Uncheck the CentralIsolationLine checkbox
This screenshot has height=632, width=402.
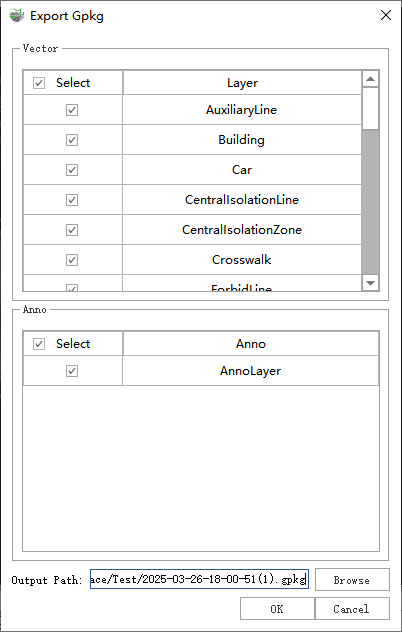[72, 200]
